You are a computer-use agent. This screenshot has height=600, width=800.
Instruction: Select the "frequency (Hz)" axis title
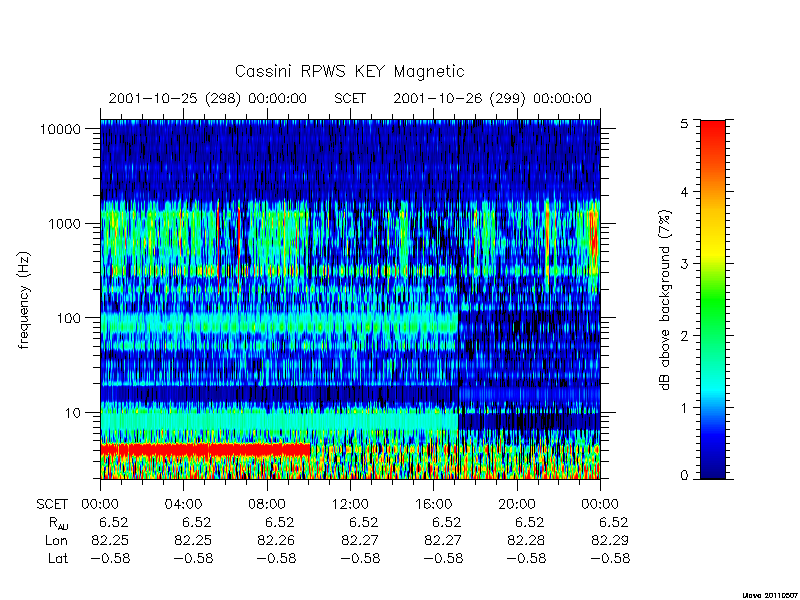(24, 300)
